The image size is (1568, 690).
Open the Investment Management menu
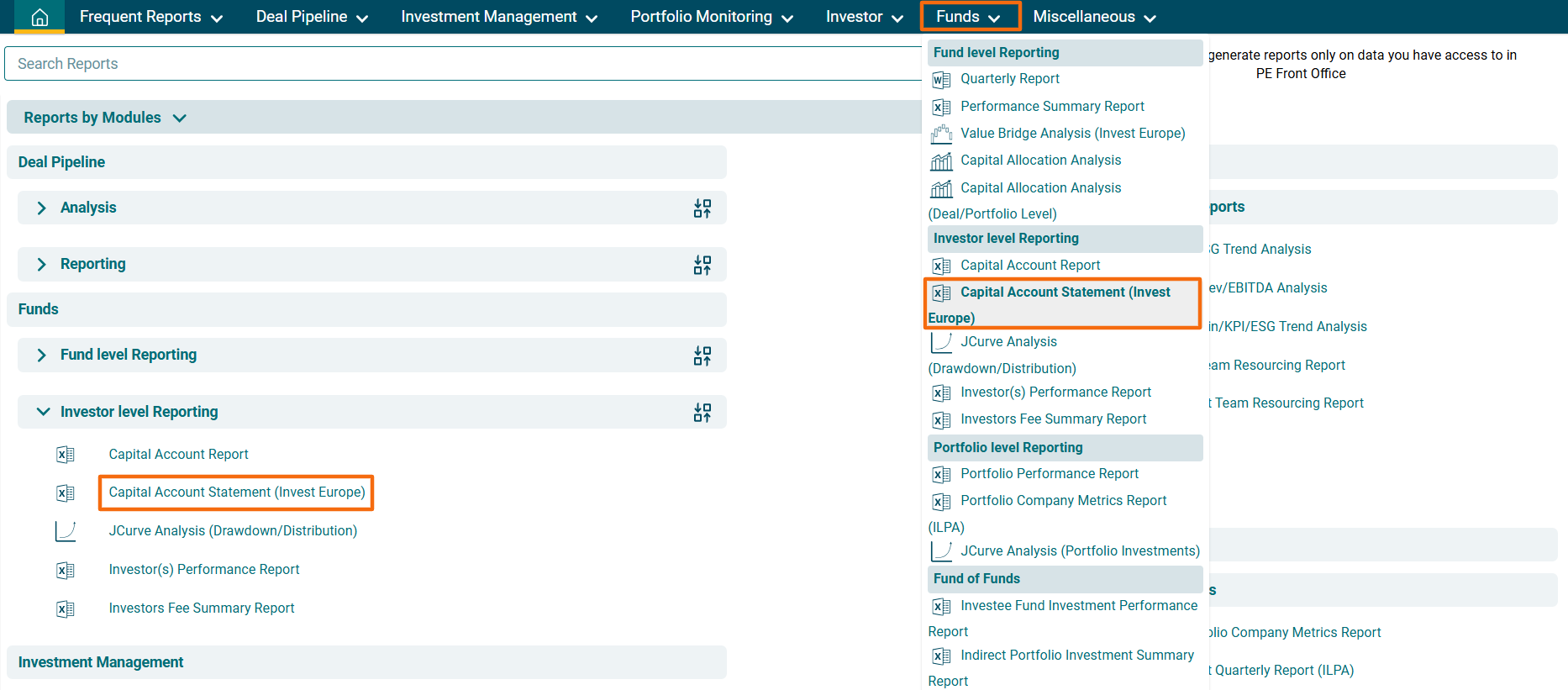(x=498, y=17)
